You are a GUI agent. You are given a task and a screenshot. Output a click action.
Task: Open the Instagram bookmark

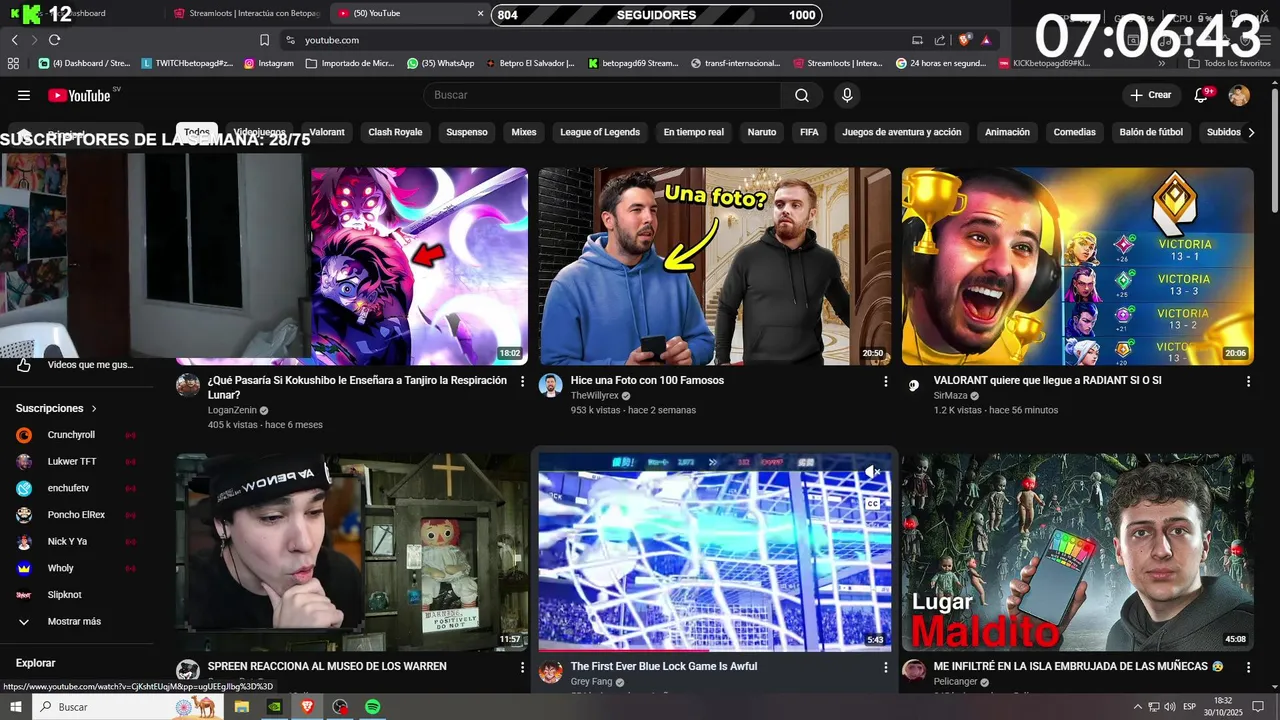pyautogui.click(x=268, y=63)
